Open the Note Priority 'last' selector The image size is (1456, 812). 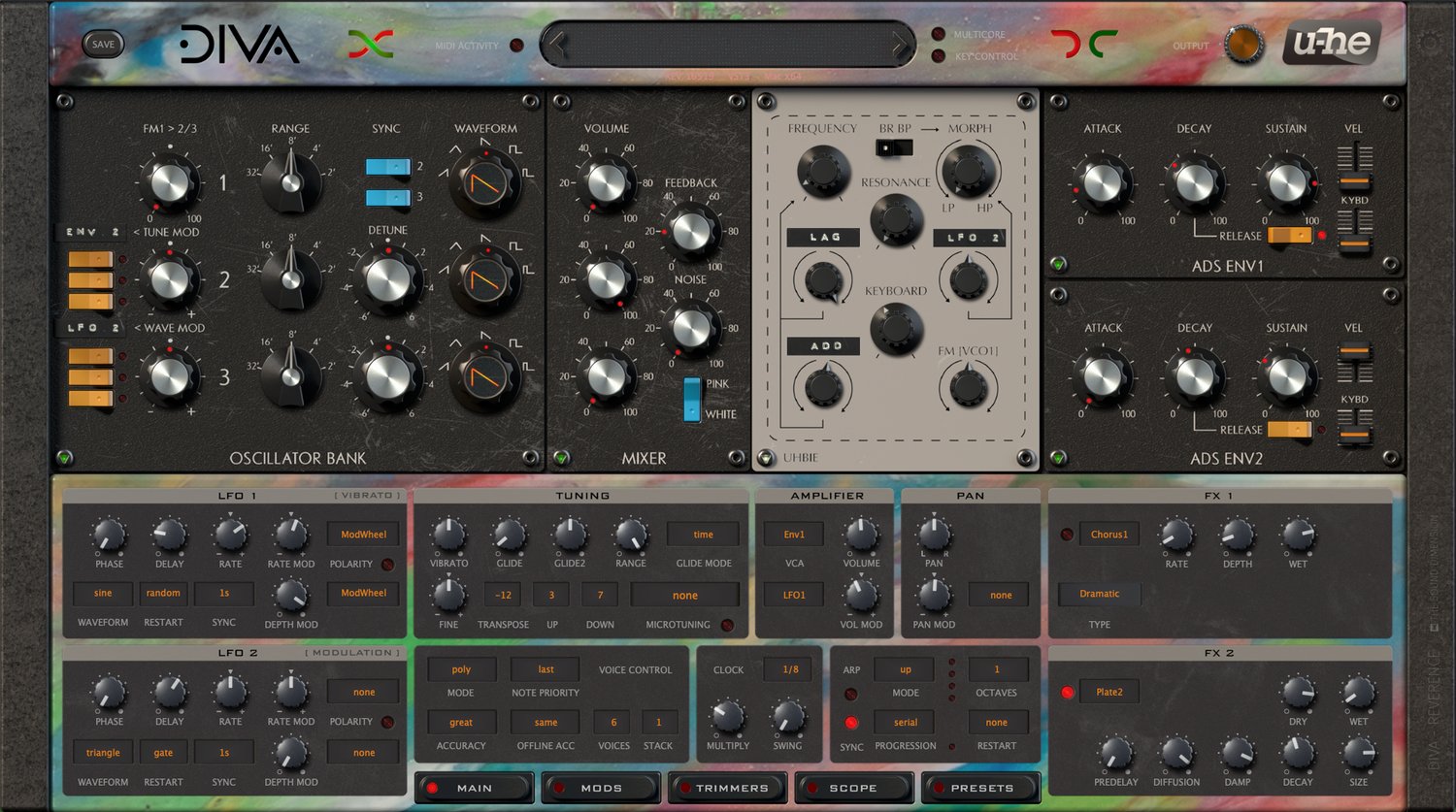point(546,669)
